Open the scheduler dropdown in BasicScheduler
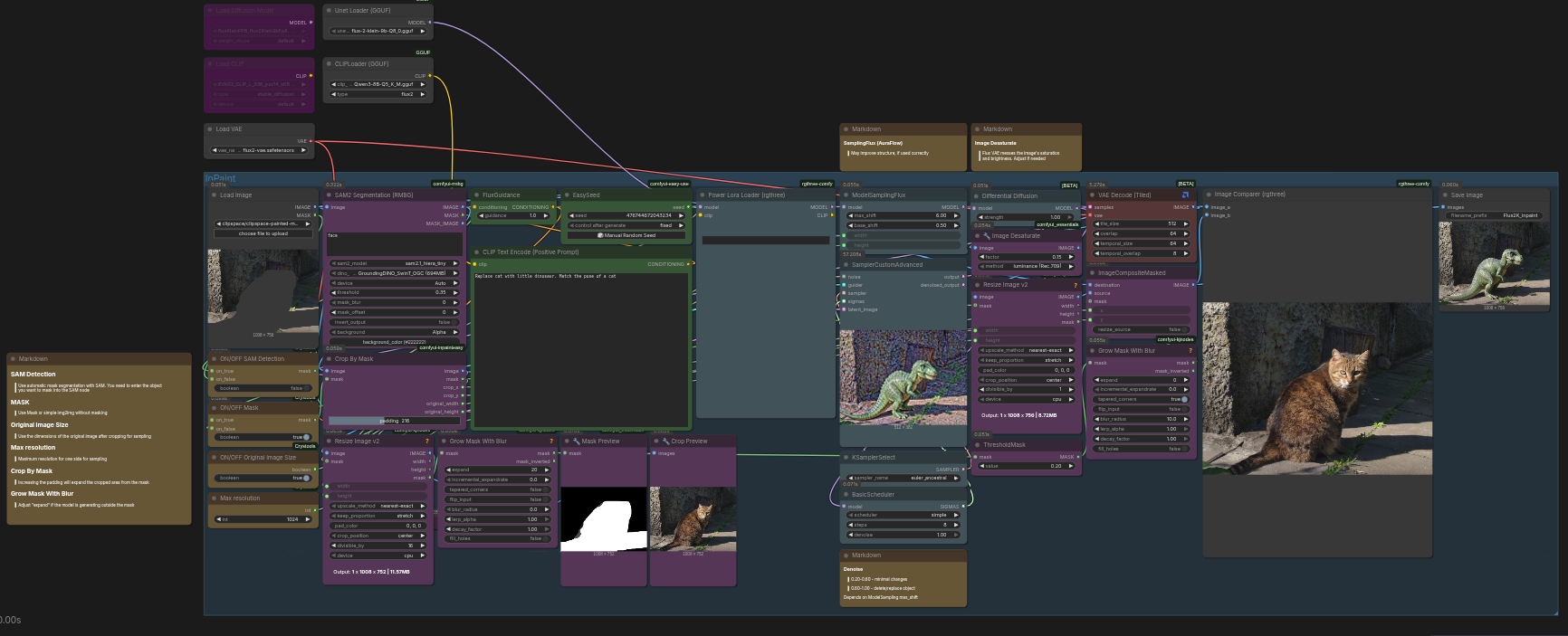 coord(903,515)
